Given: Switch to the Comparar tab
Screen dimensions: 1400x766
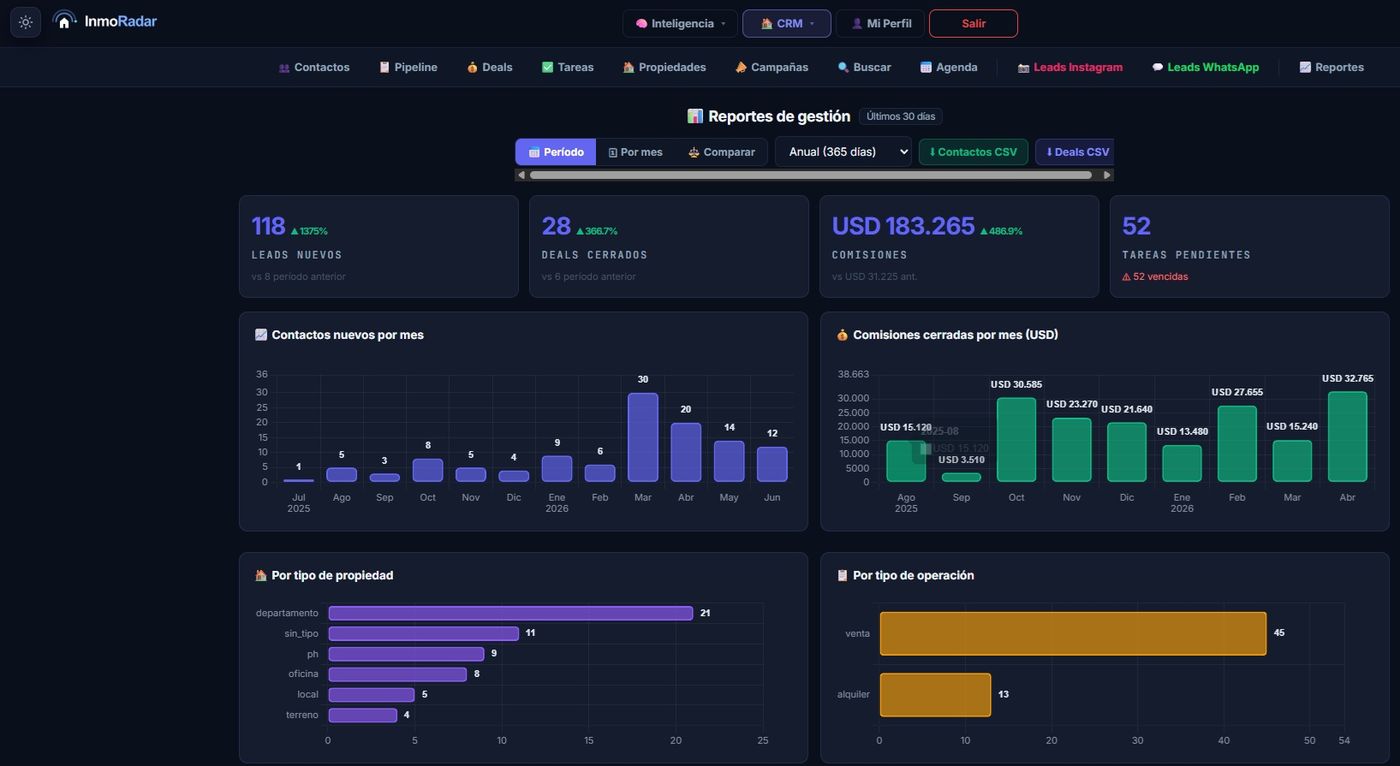Looking at the screenshot, I should click(x=721, y=152).
